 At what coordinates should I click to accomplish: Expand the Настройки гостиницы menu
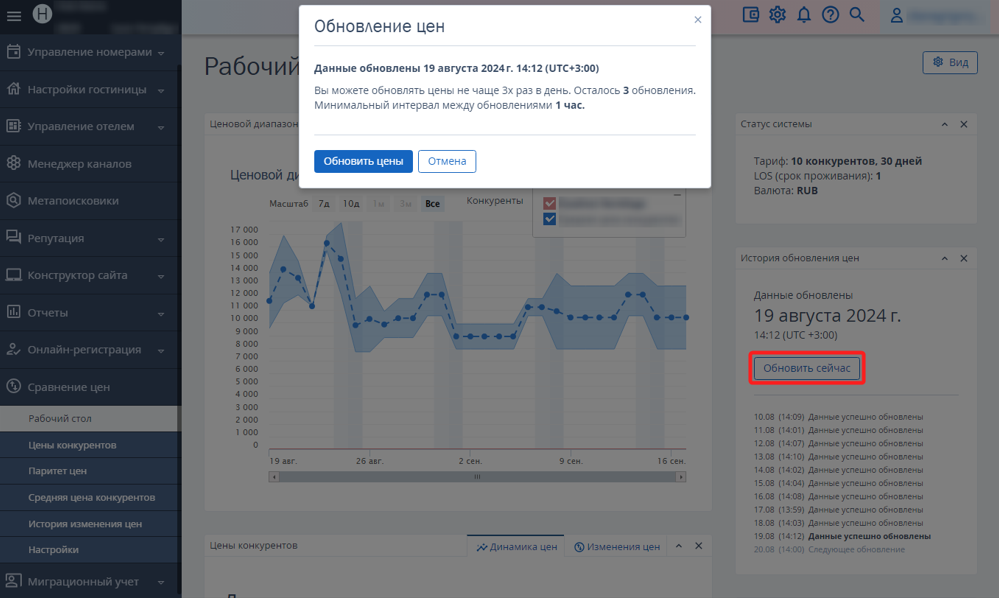(161, 90)
